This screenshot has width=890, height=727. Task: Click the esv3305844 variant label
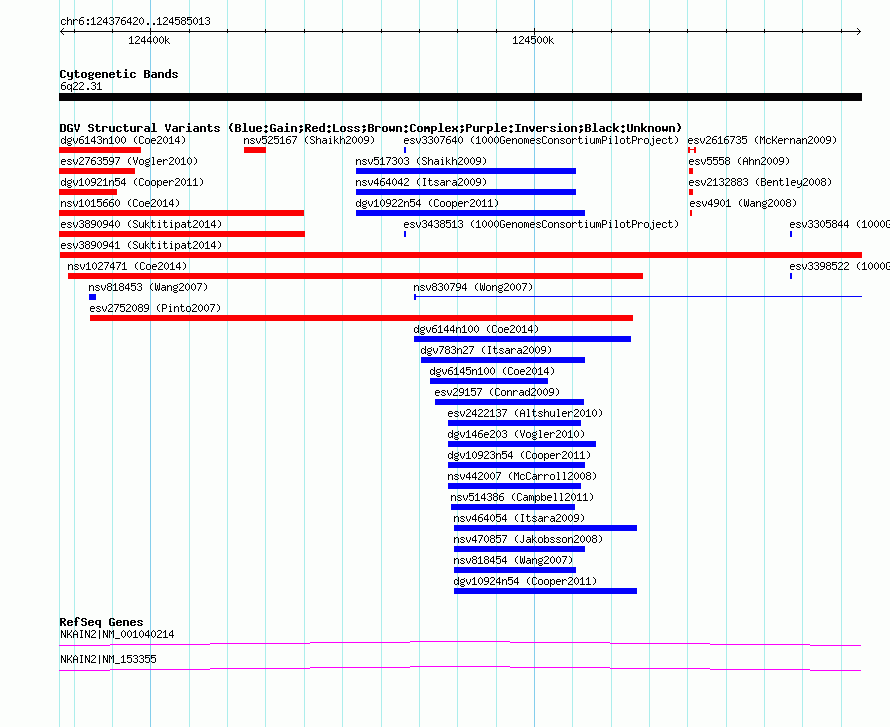click(x=839, y=224)
